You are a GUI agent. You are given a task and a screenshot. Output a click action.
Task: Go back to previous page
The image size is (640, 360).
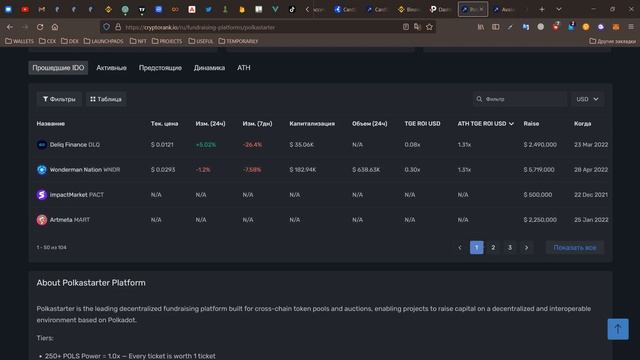10,27
